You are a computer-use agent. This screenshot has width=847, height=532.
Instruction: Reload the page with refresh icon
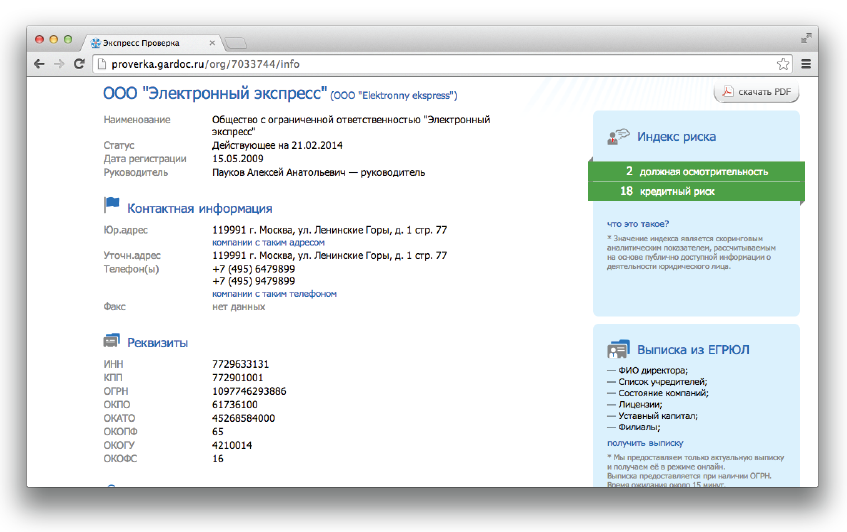pos(79,64)
